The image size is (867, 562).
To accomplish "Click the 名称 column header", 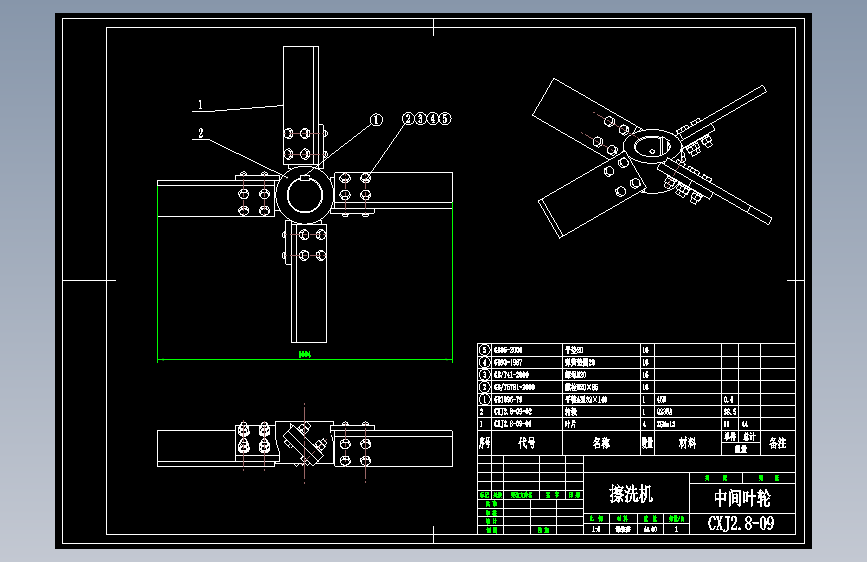I will [x=601, y=443].
